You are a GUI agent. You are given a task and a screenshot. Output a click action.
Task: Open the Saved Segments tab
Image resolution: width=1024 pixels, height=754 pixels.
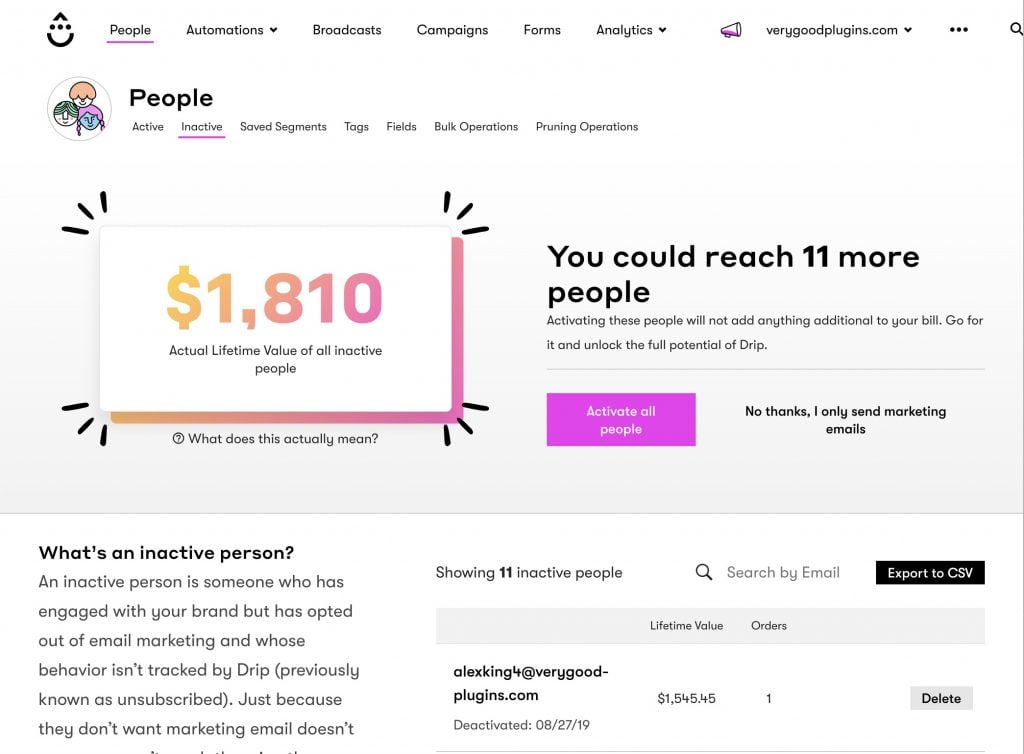click(x=283, y=127)
